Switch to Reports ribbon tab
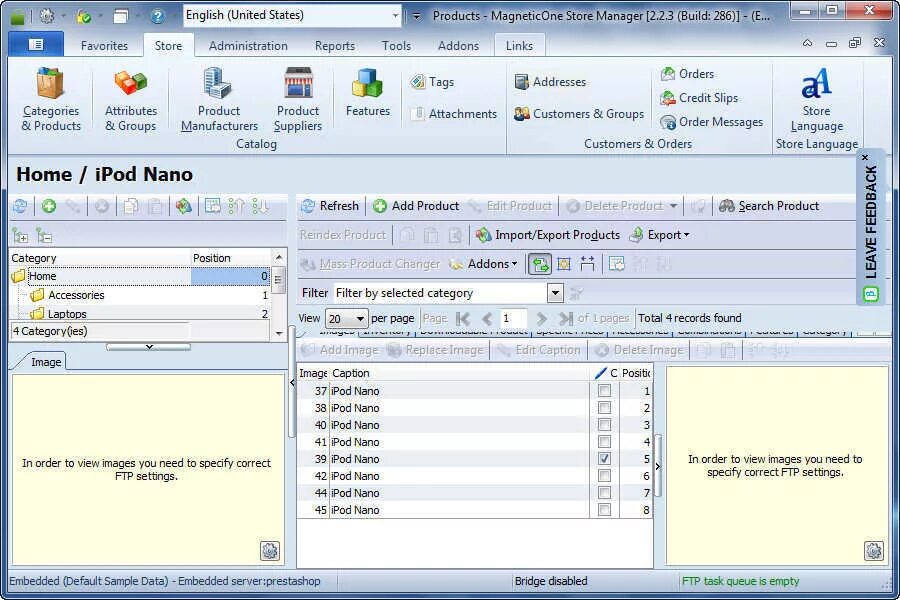Viewport: 900px width, 600px height. click(x=335, y=45)
